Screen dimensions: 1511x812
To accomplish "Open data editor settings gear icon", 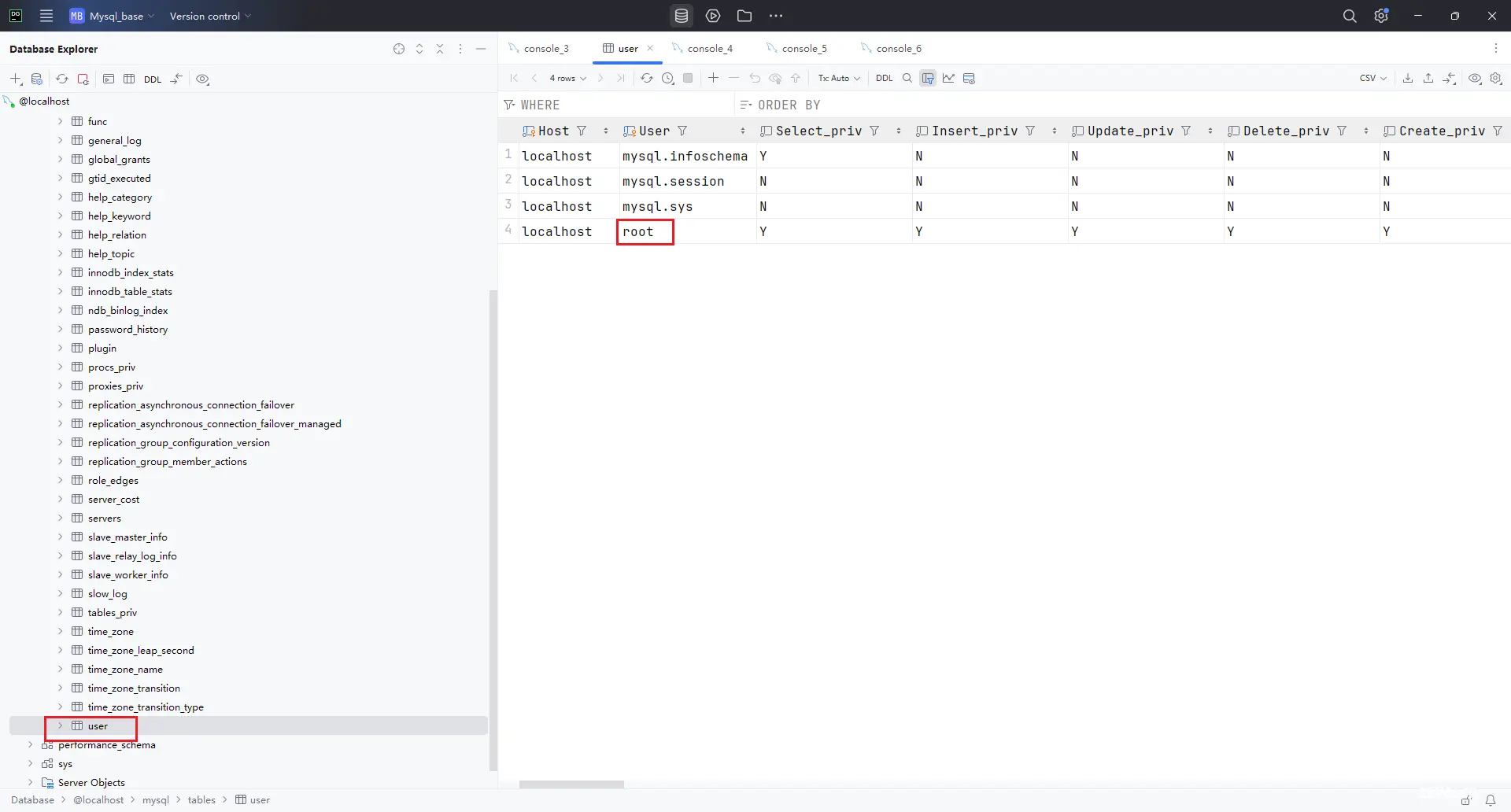I will coord(1496,78).
